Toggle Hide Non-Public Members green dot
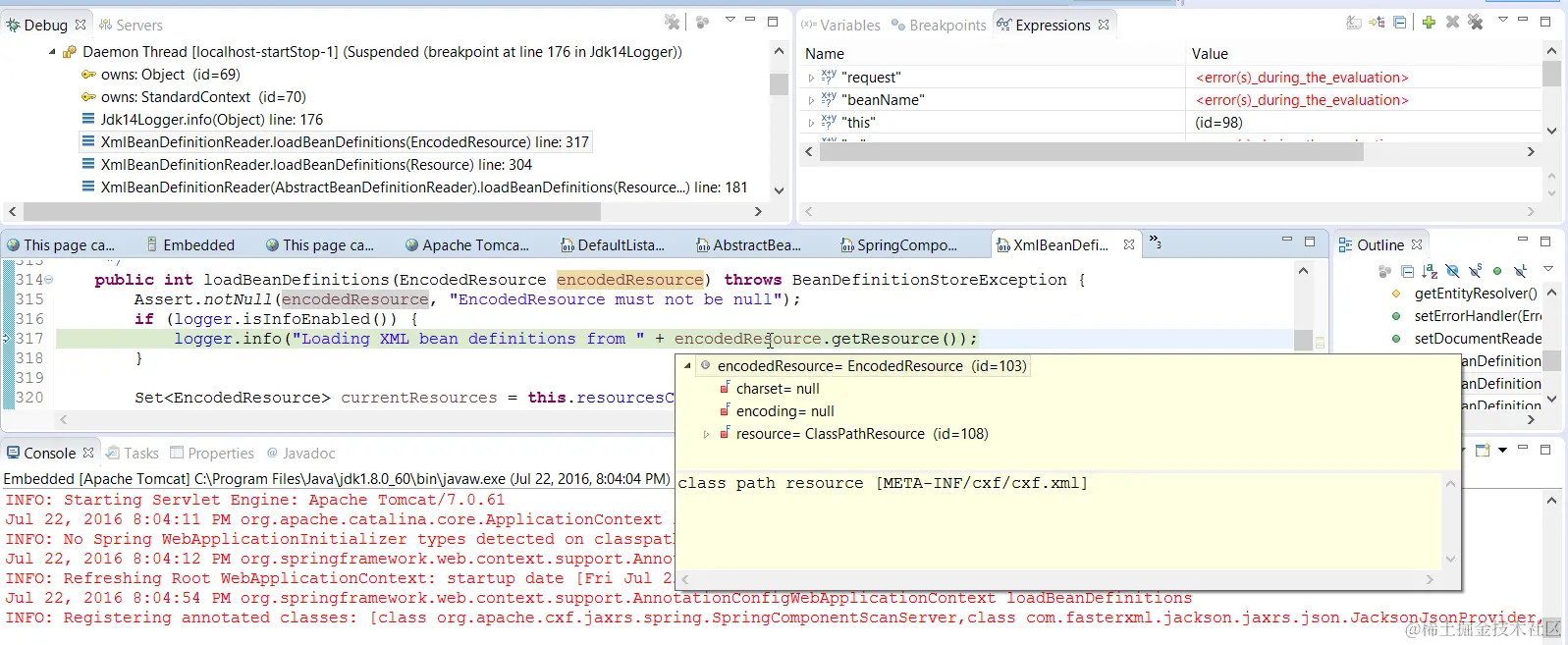Image resolution: width=1568 pixels, height=645 pixels. pos(1497,271)
